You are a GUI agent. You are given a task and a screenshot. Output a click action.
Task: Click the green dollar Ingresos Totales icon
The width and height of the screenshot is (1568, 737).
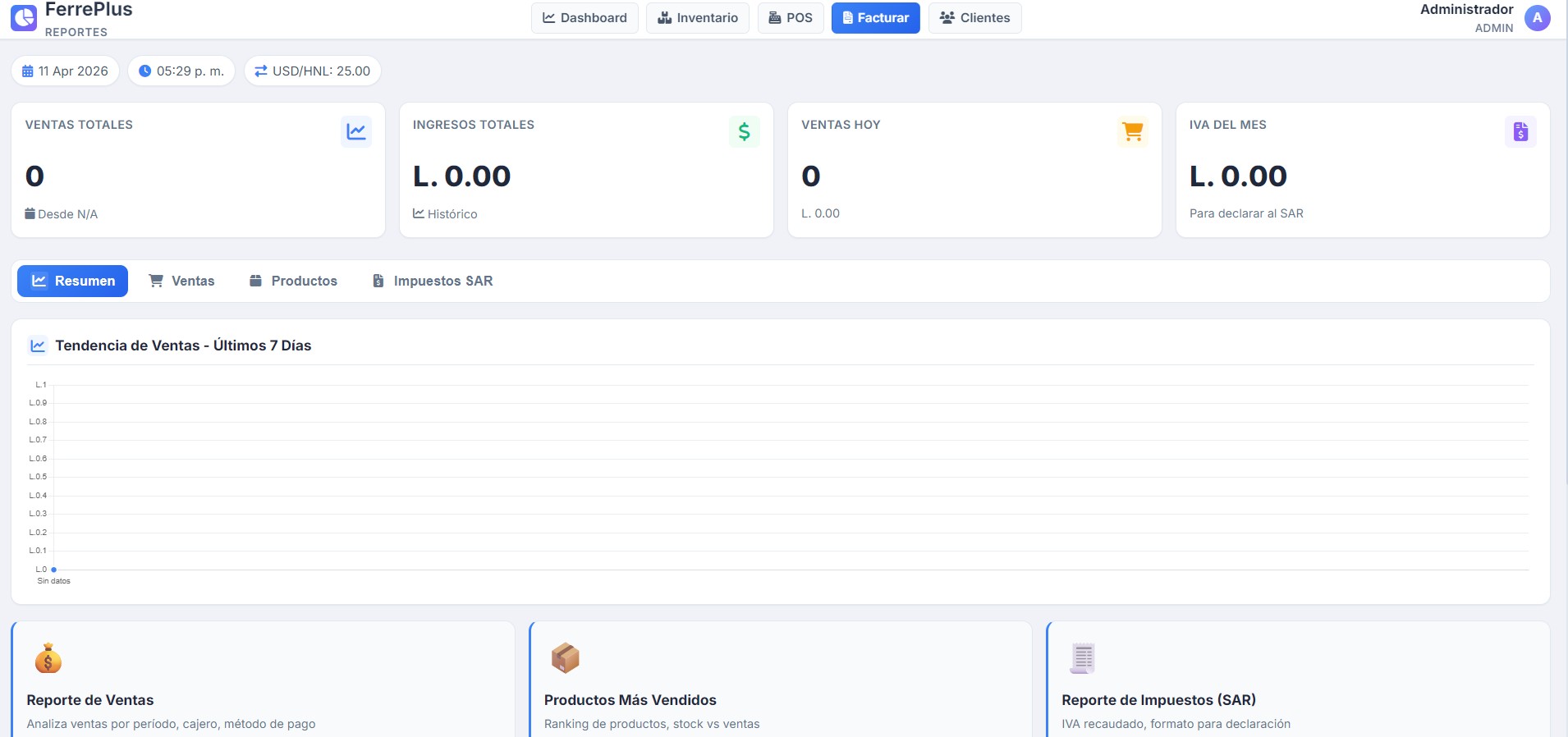coord(744,131)
